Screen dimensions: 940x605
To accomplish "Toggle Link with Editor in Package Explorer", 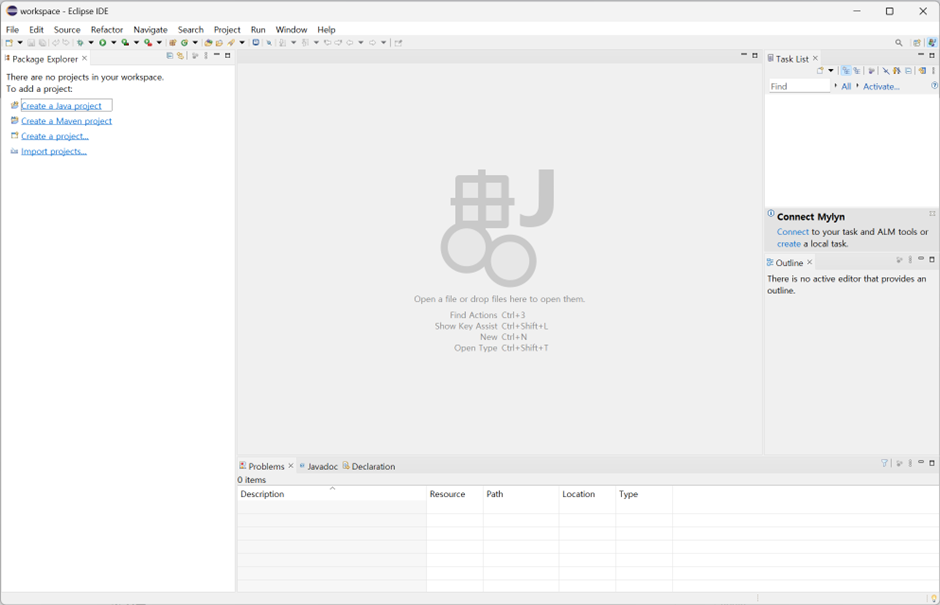I will tap(180, 56).
